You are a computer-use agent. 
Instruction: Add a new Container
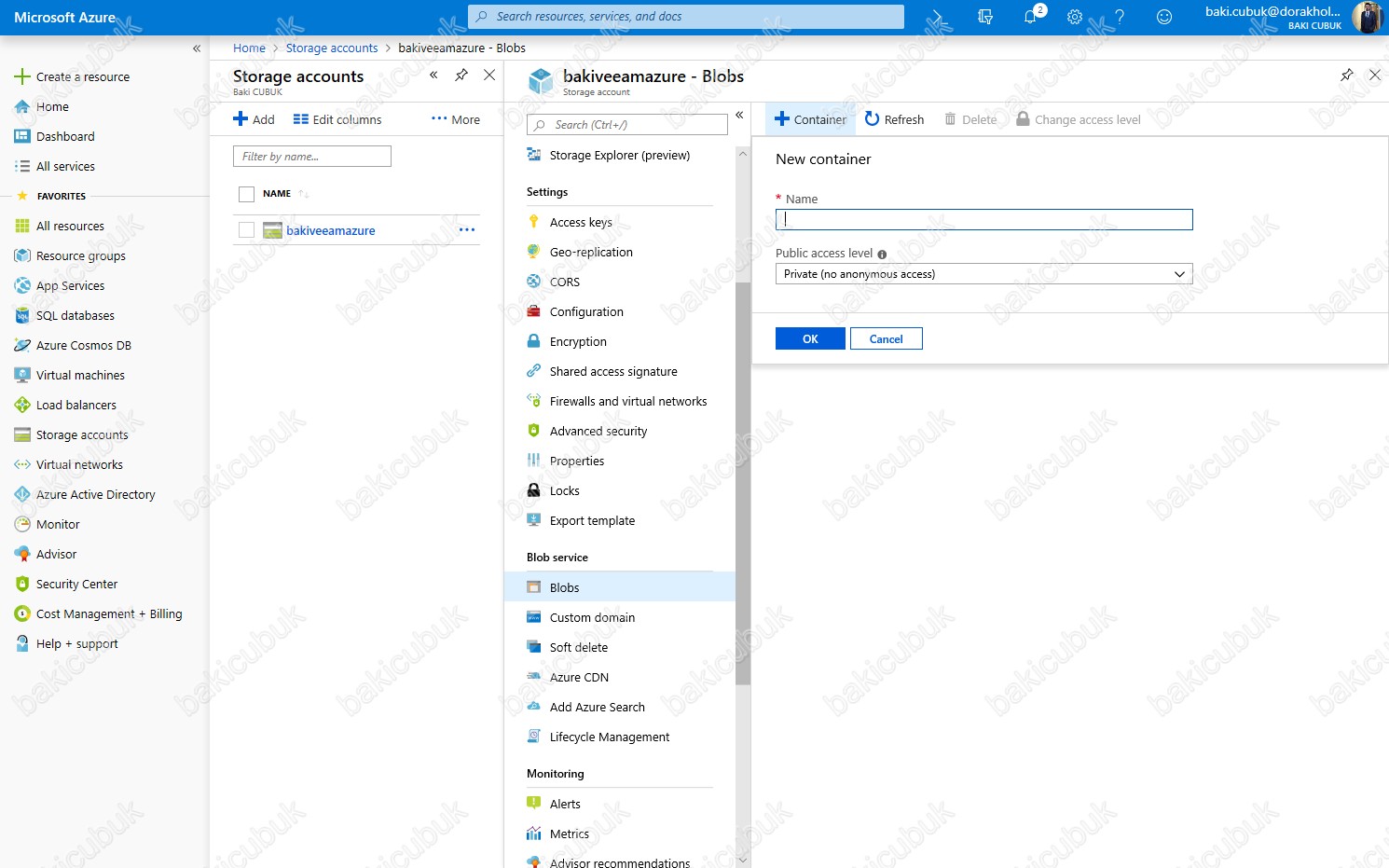point(810,119)
